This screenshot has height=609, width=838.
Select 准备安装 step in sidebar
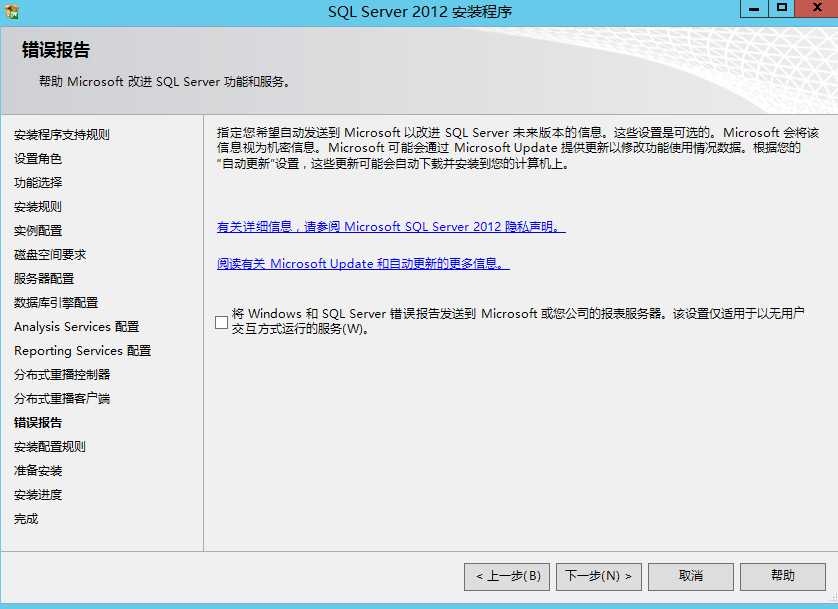tap(38, 471)
